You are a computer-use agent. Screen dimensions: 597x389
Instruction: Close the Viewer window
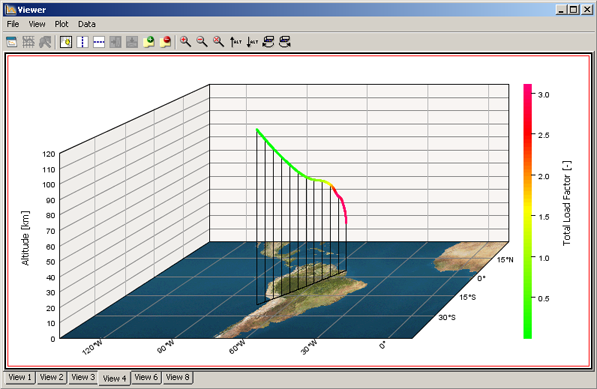point(587,10)
